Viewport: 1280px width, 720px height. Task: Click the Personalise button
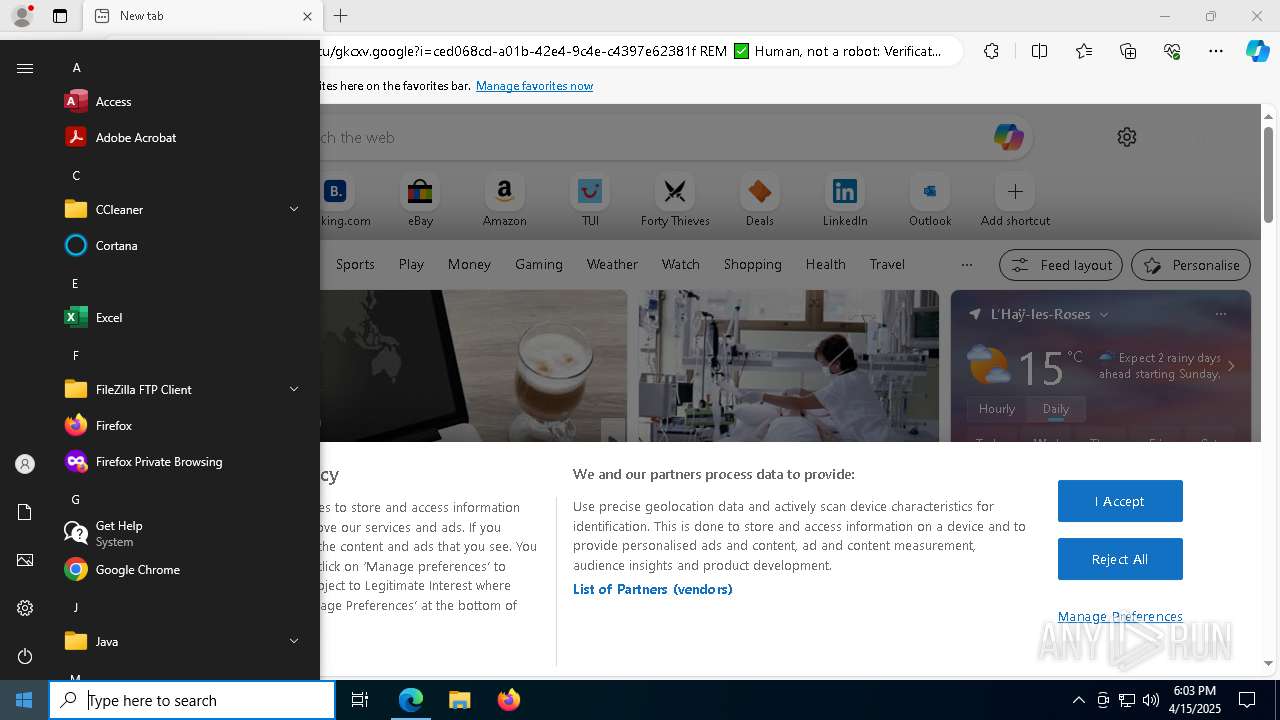1190,265
